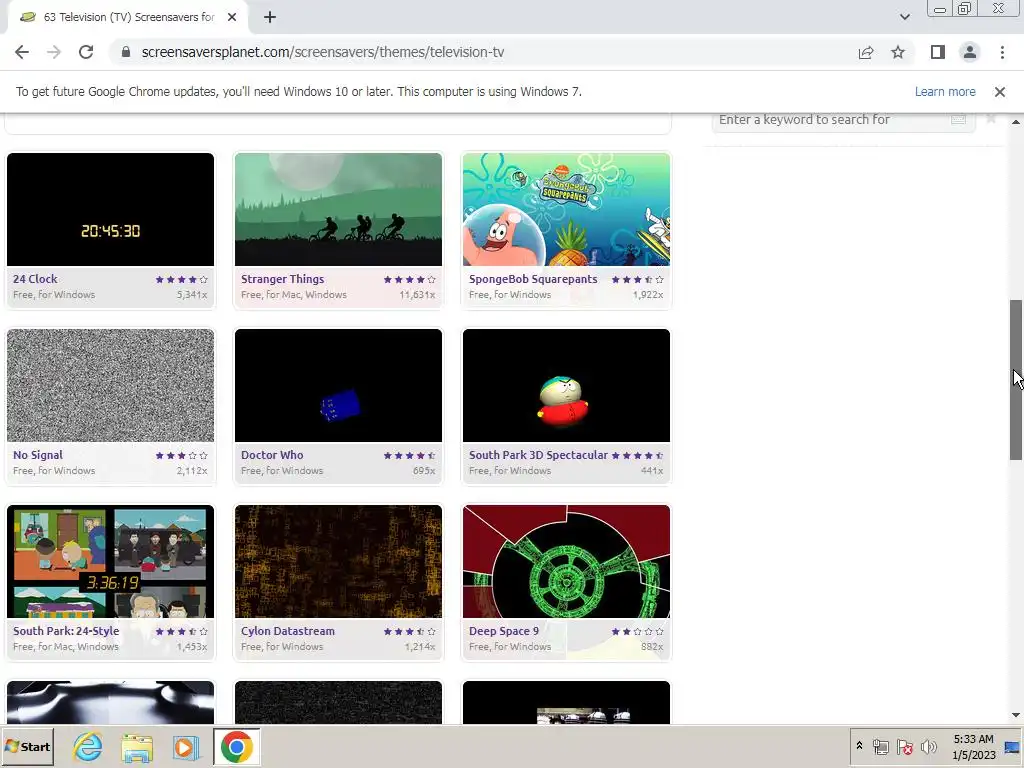This screenshot has height=768, width=1024.
Task: Go back to previous page
Action: (x=22, y=52)
